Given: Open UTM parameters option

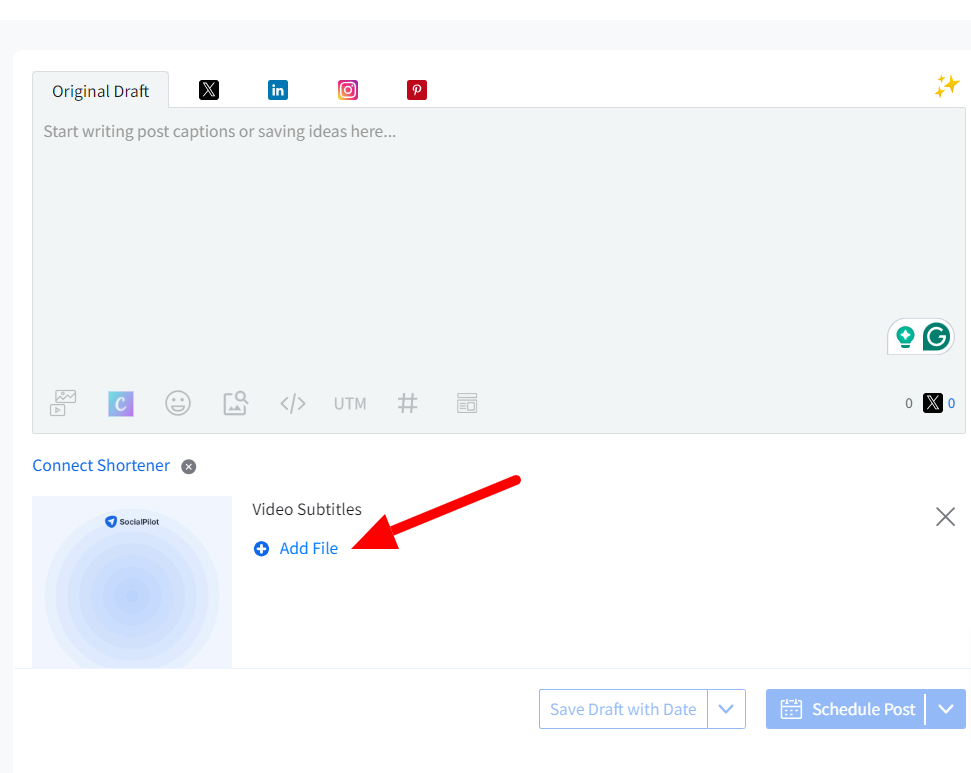Looking at the screenshot, I should click(350, 403).
